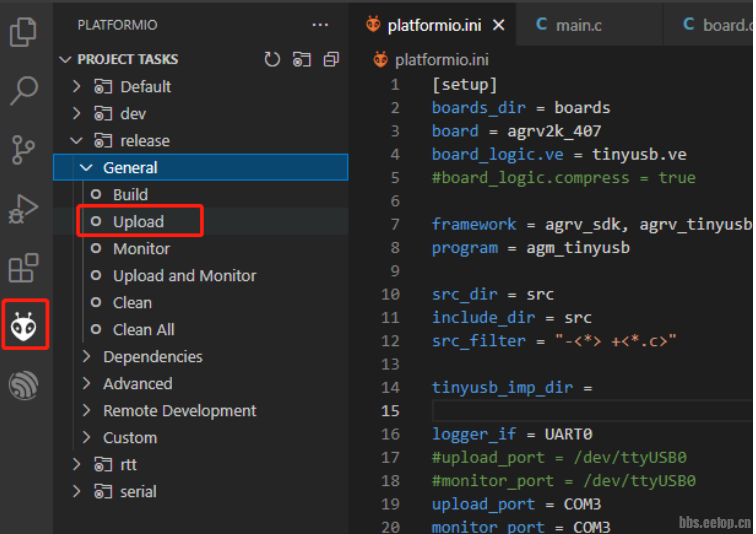This screenshot has width=756, height=534.
Task: Expand the Dependencies group
Action: [86, 356]
